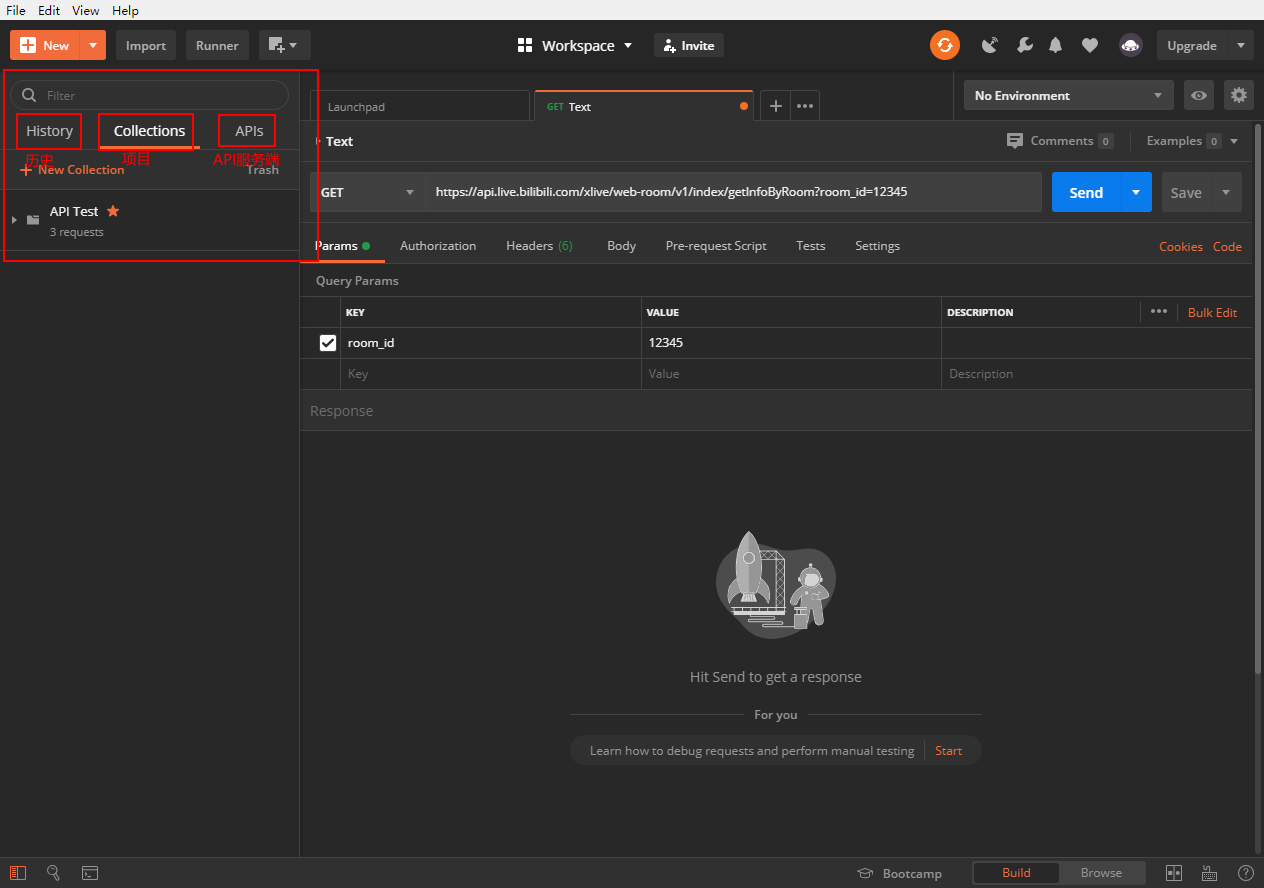Open the tab options ellipsis
This screenshot has height=888, width=1264.
805,106
